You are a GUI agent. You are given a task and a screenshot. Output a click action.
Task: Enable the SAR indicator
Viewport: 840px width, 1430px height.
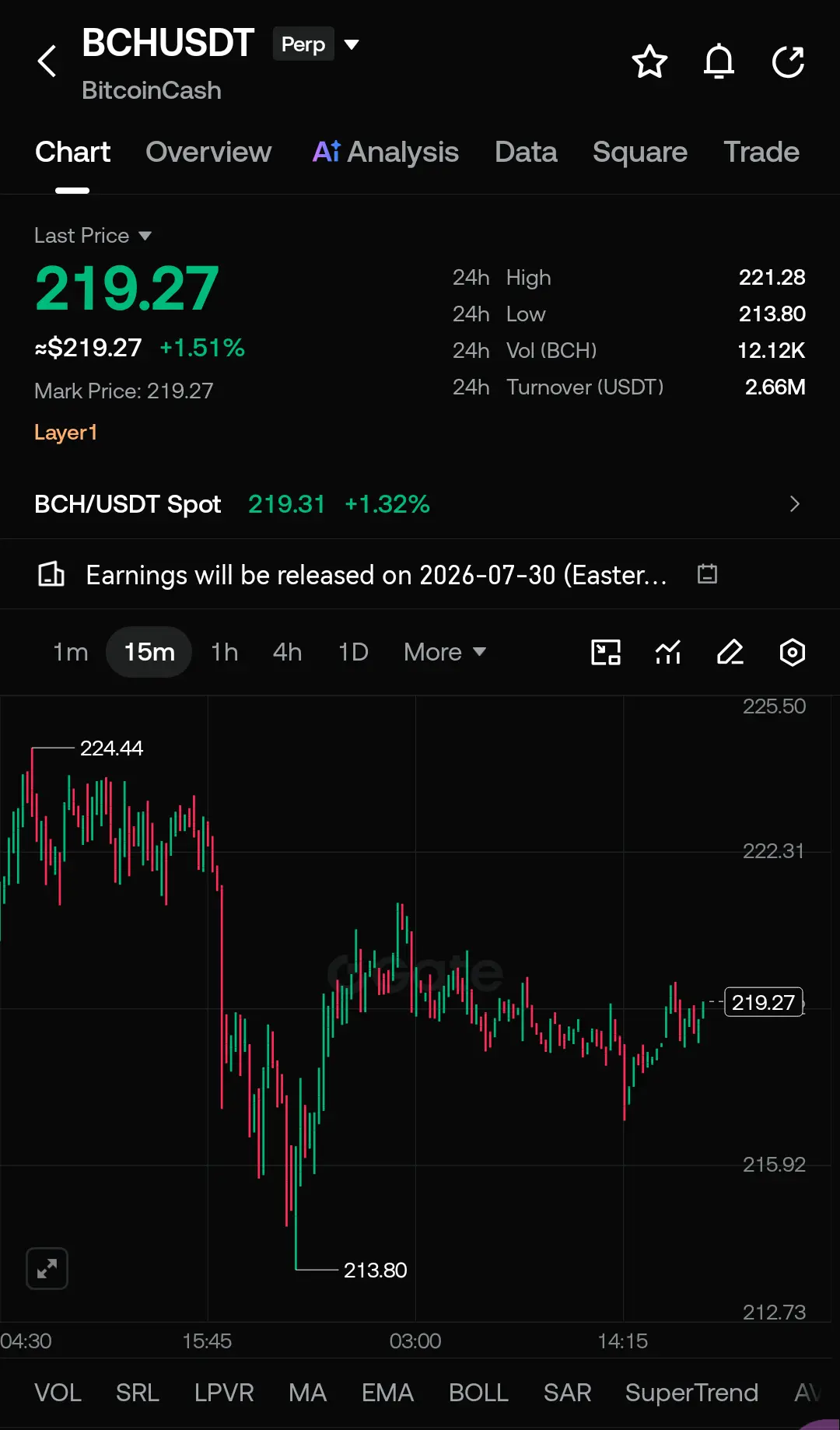[x=567, y=1393]
